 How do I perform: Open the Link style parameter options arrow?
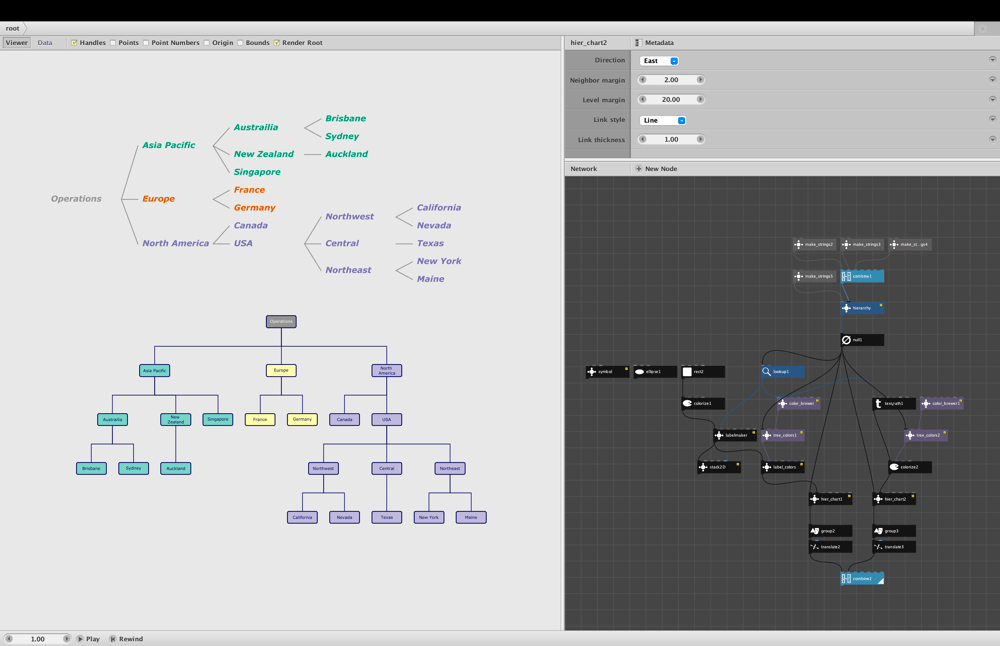(x=992, y=119)
